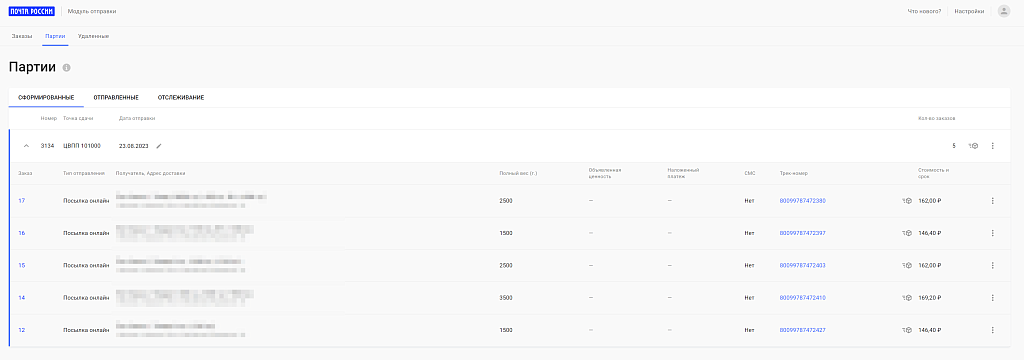Collapse batch 3134 with chevron
The image size is (1024, 360).
click(x=26, y=146)
